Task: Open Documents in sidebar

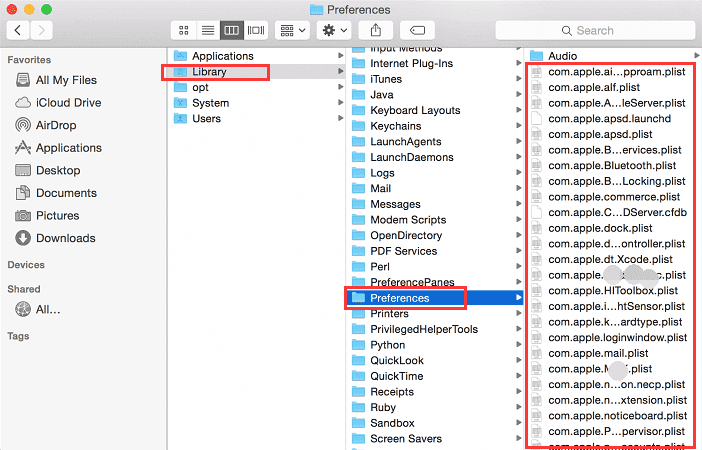Action: click(56, 193)
